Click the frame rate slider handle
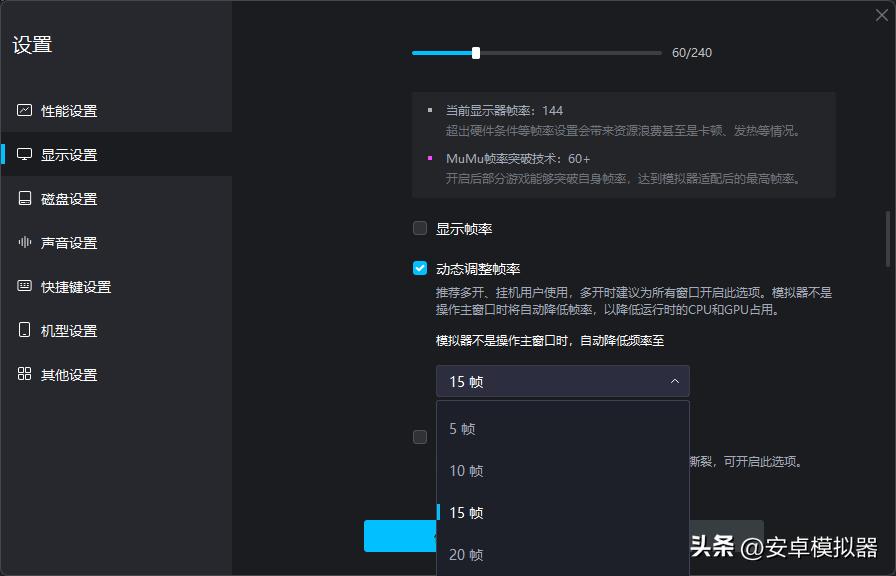896x576 pixels. click(476, 52)
